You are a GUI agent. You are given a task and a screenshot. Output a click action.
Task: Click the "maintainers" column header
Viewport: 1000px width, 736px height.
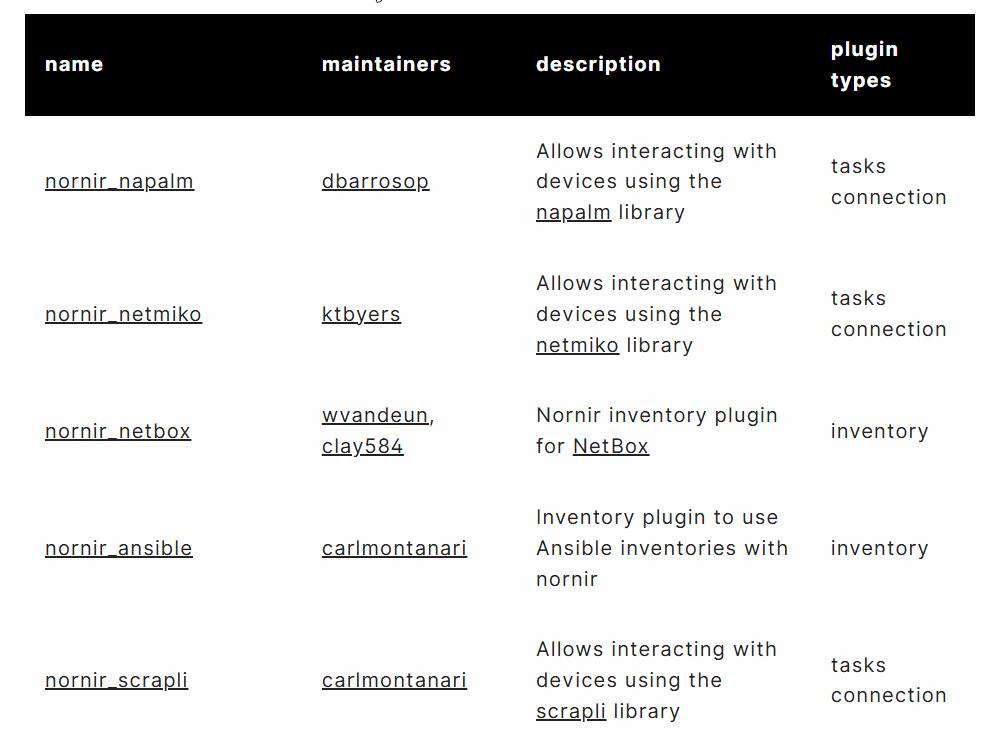(386, 64)
